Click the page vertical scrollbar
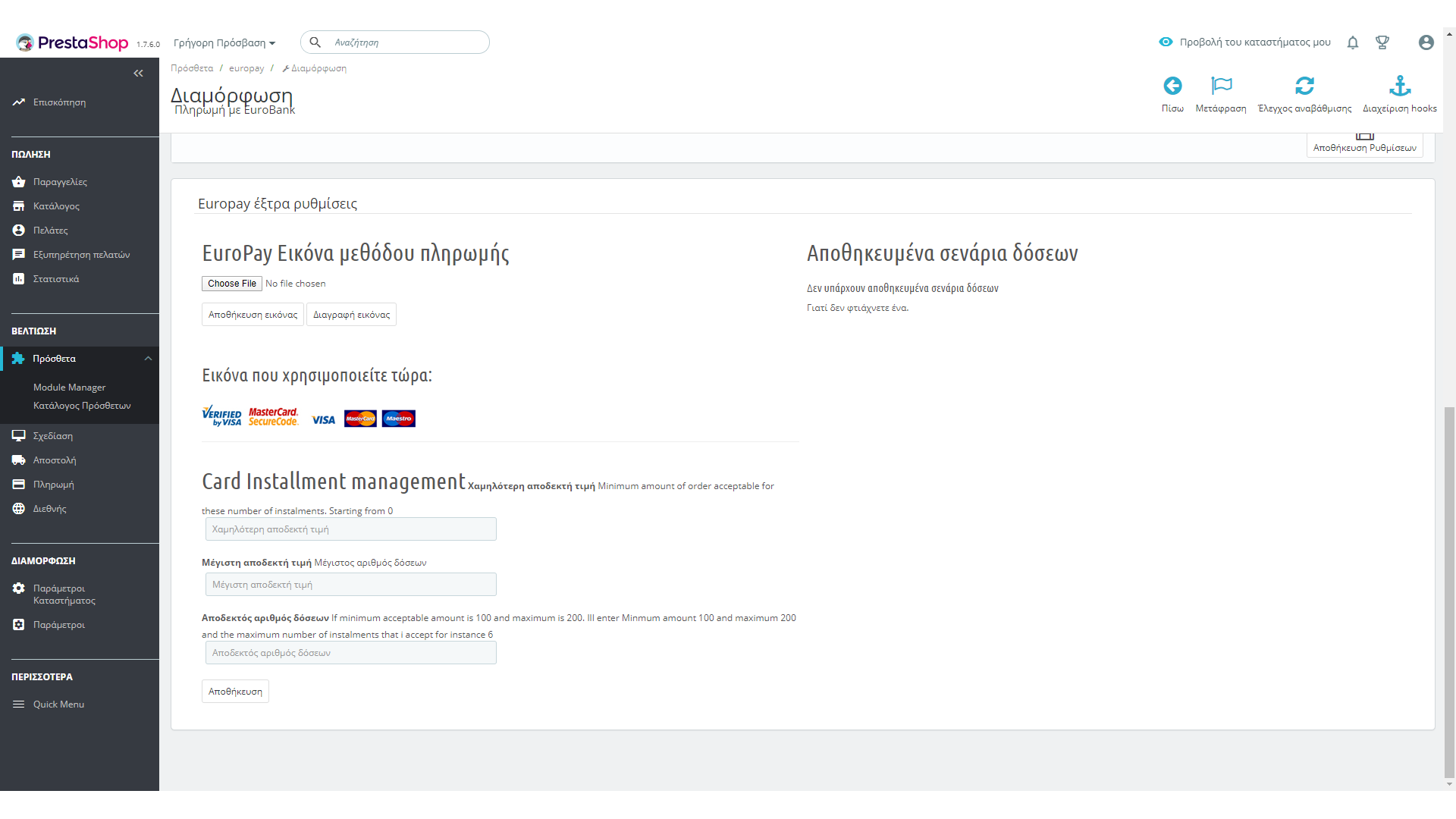 click(1449, 591)
